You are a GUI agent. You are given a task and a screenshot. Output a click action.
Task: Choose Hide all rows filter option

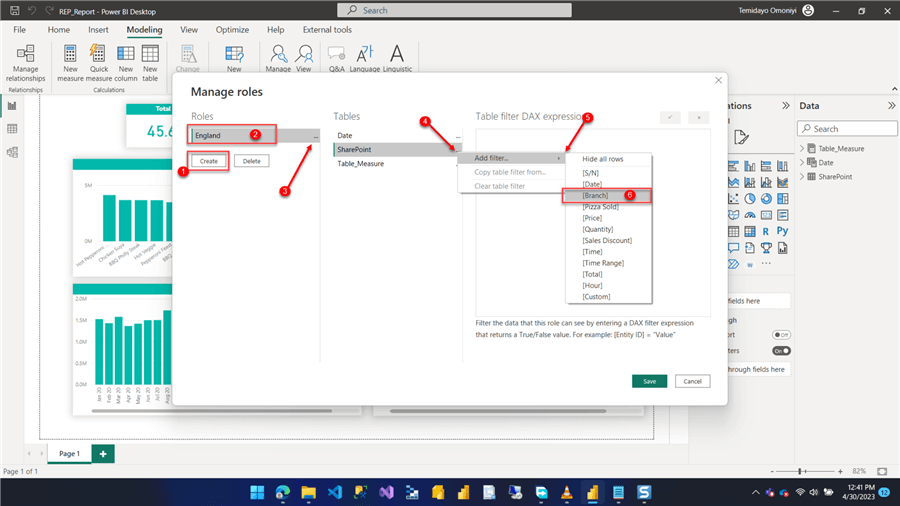[x=603, y=159]
